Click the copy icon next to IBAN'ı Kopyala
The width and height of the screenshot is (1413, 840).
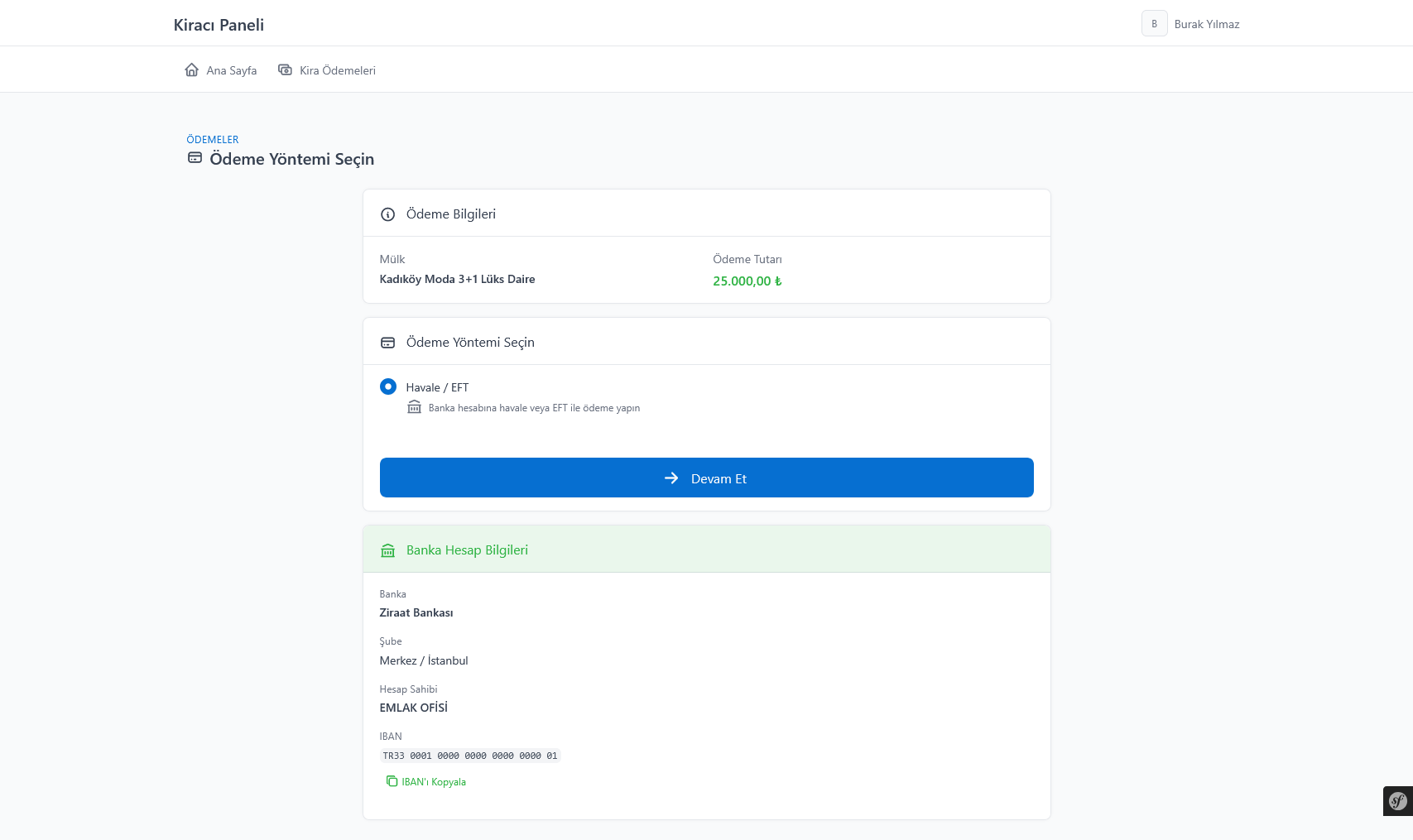point(392,781)
